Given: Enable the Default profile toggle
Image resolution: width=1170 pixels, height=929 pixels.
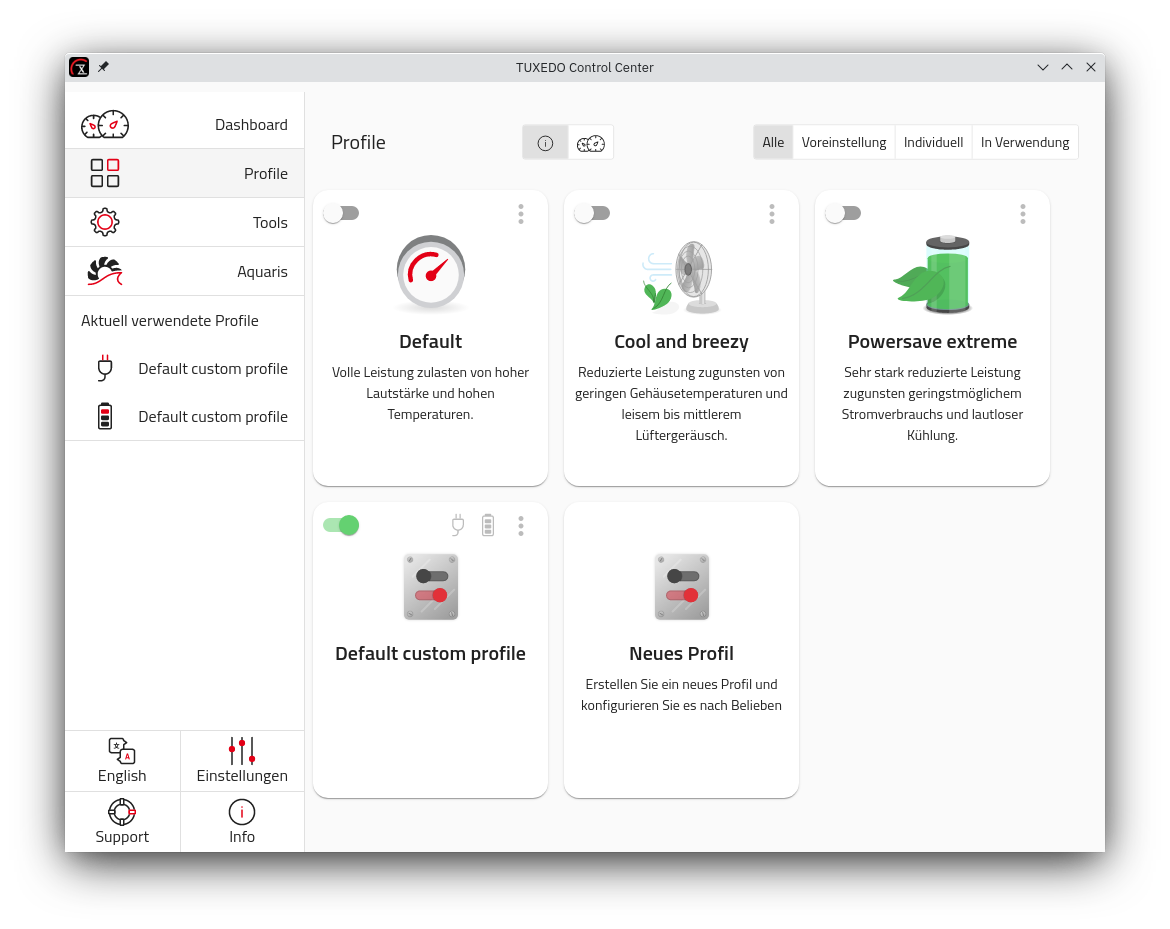Looking at the screenshot, I should (x=342, y=213).
